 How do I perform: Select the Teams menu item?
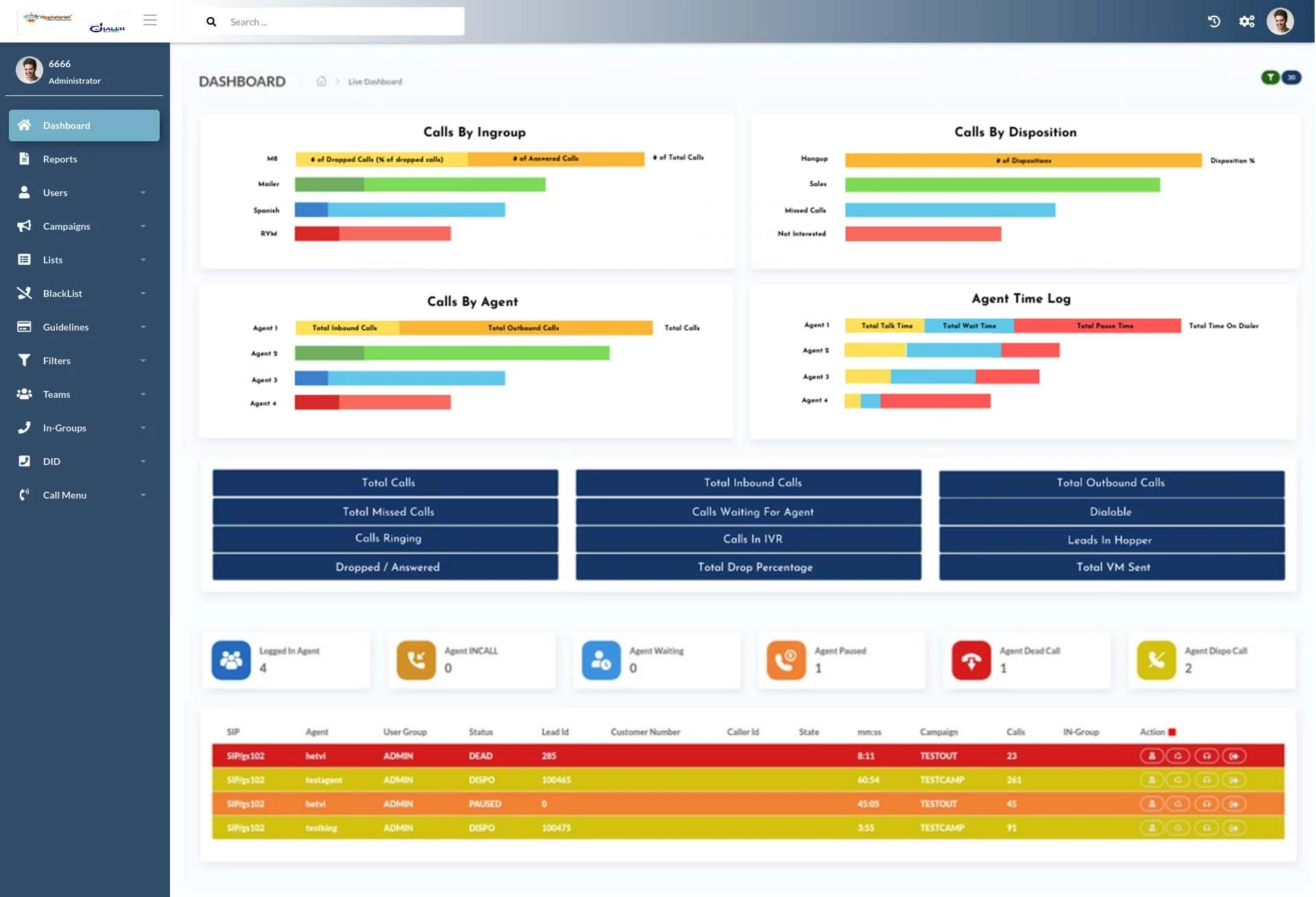pyautogui.click(x=56, y=394)
